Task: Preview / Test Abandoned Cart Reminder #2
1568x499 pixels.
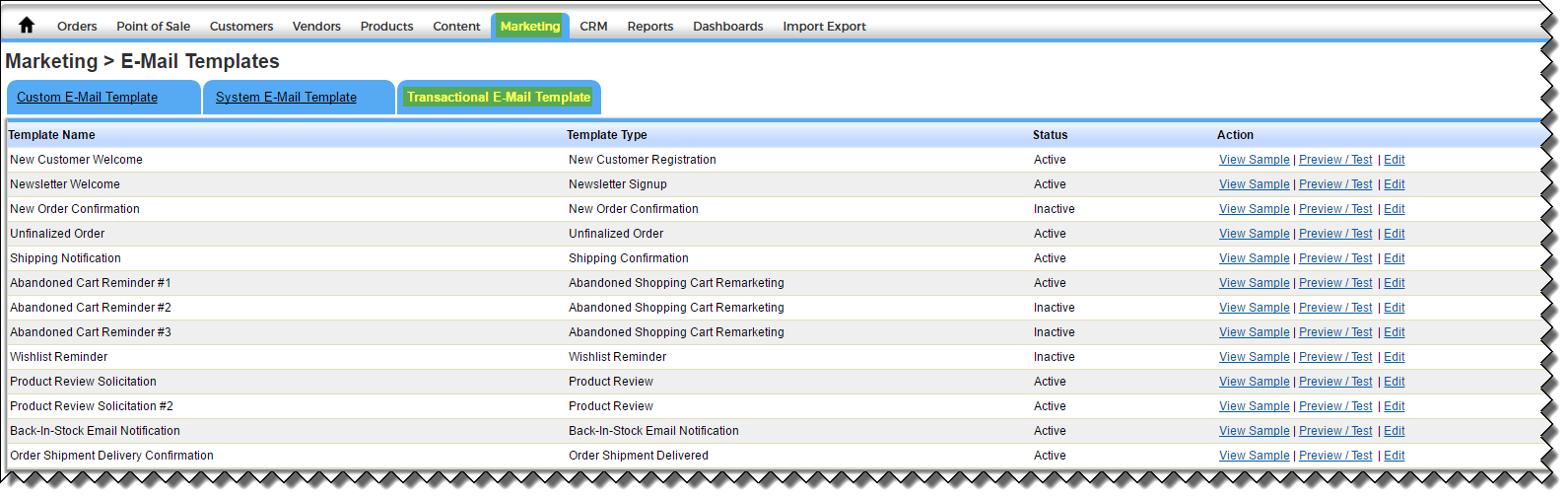Action: (1335, 308)
